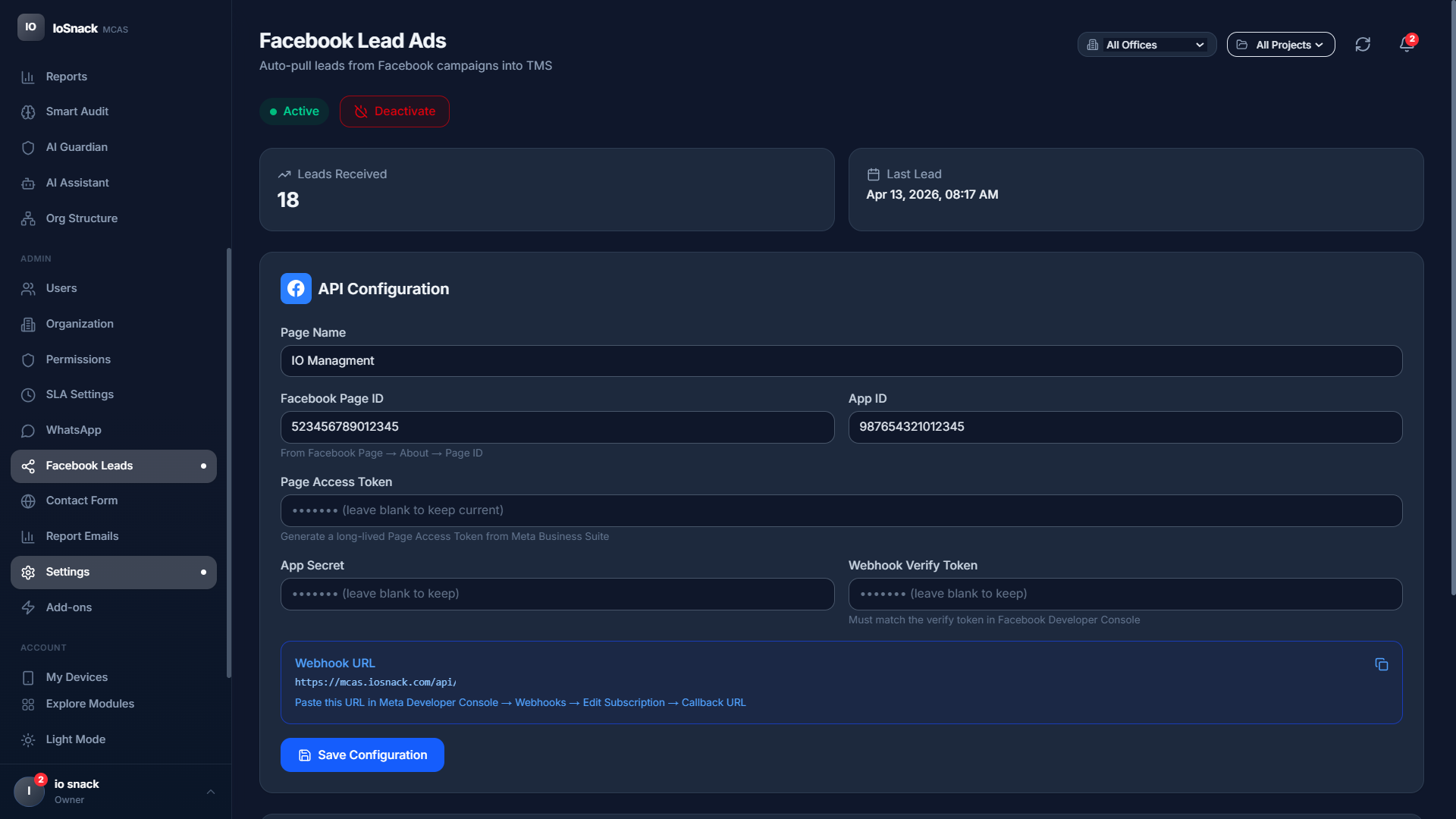Viewport: 1456px width, 819px height.
Task: Click the Apr 13, 2026, 08:17 AM date
Action: (932, 195)
